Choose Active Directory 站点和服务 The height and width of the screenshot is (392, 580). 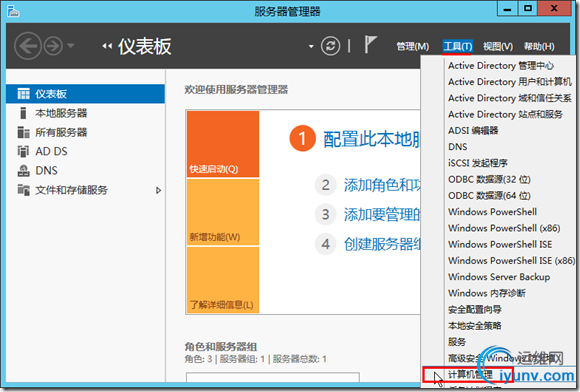(x=505, y=114)
